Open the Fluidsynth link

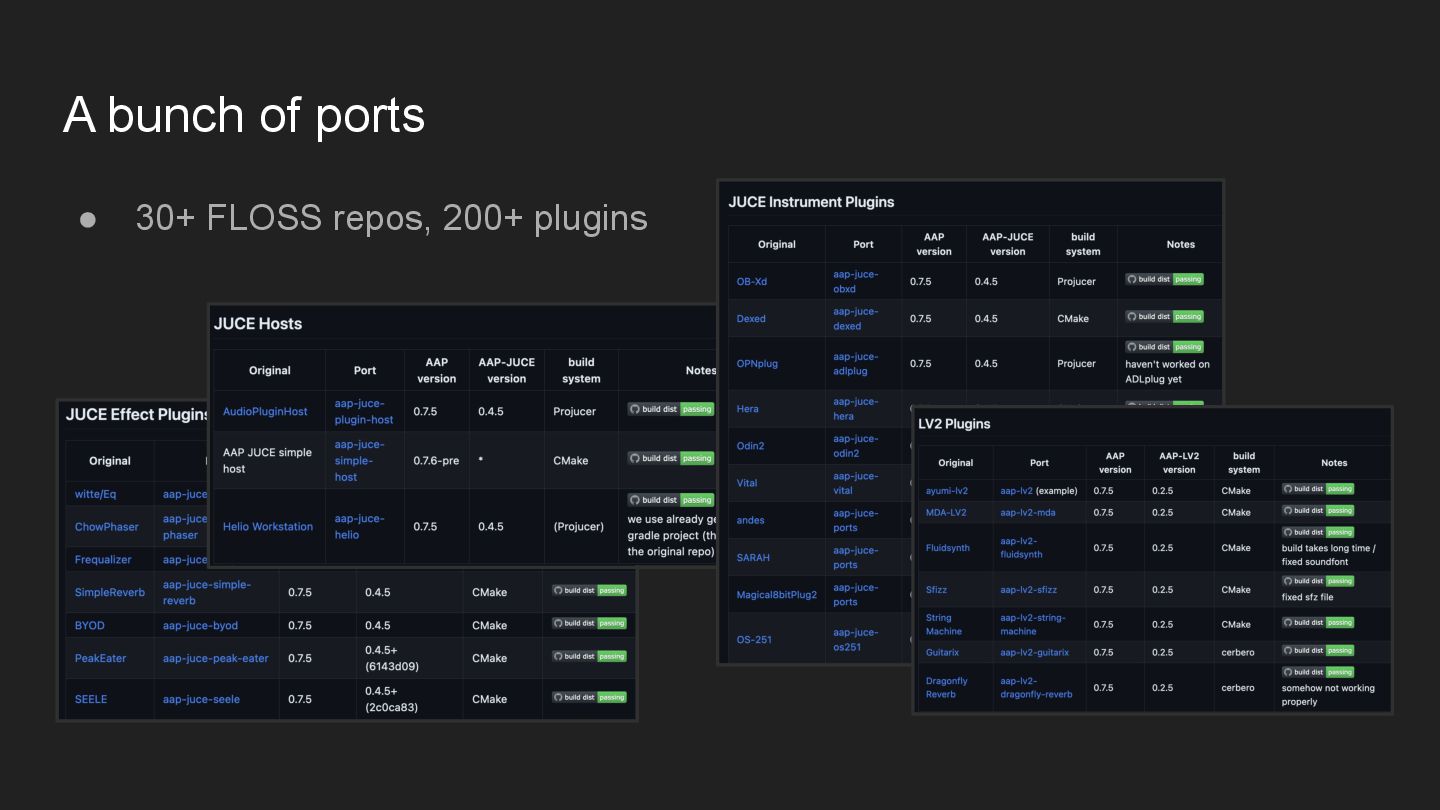point(948,547)
